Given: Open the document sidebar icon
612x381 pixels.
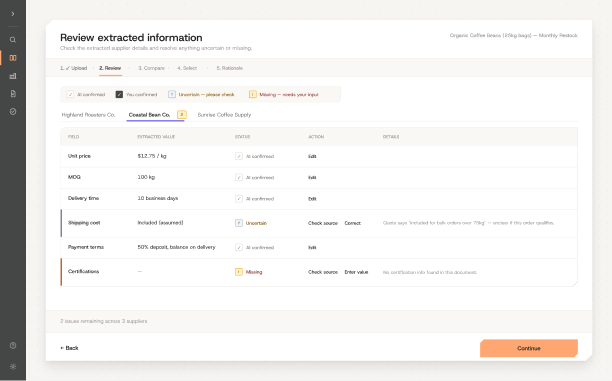Looking at the screenshot, I should point(13,94).
